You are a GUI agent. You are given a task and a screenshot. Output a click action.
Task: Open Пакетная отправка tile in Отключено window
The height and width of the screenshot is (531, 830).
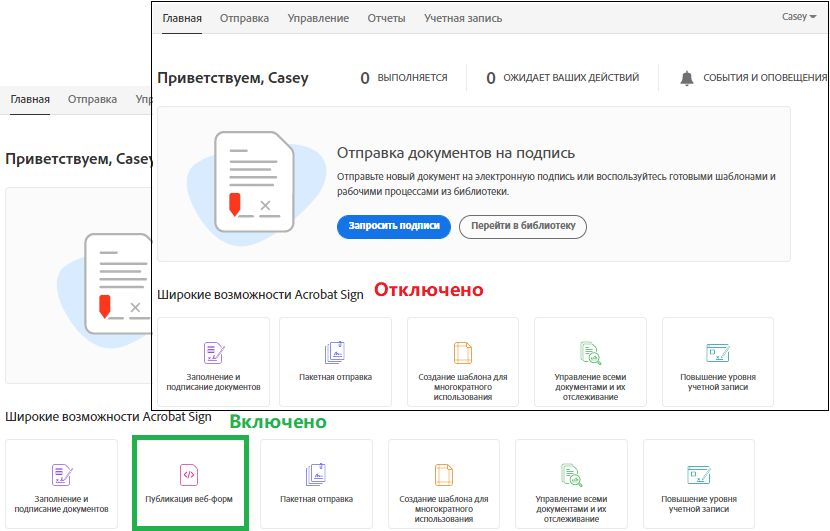(x=336, y=362)
